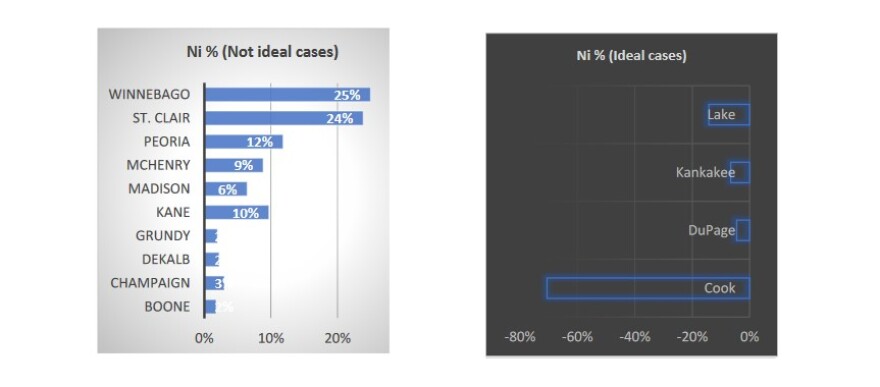Click the -40% axis label
The image size is (880, 387).
[635, 337]
